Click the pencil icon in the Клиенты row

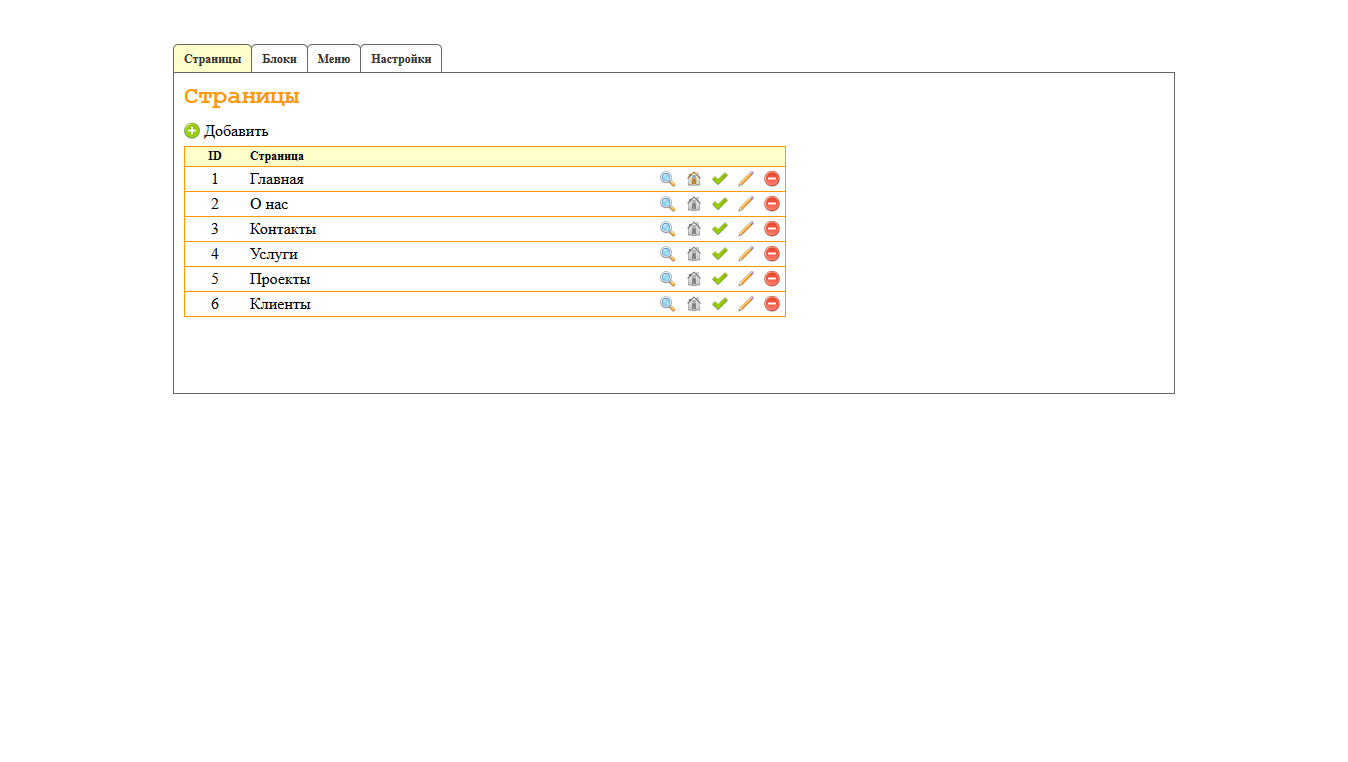point(745,304)
